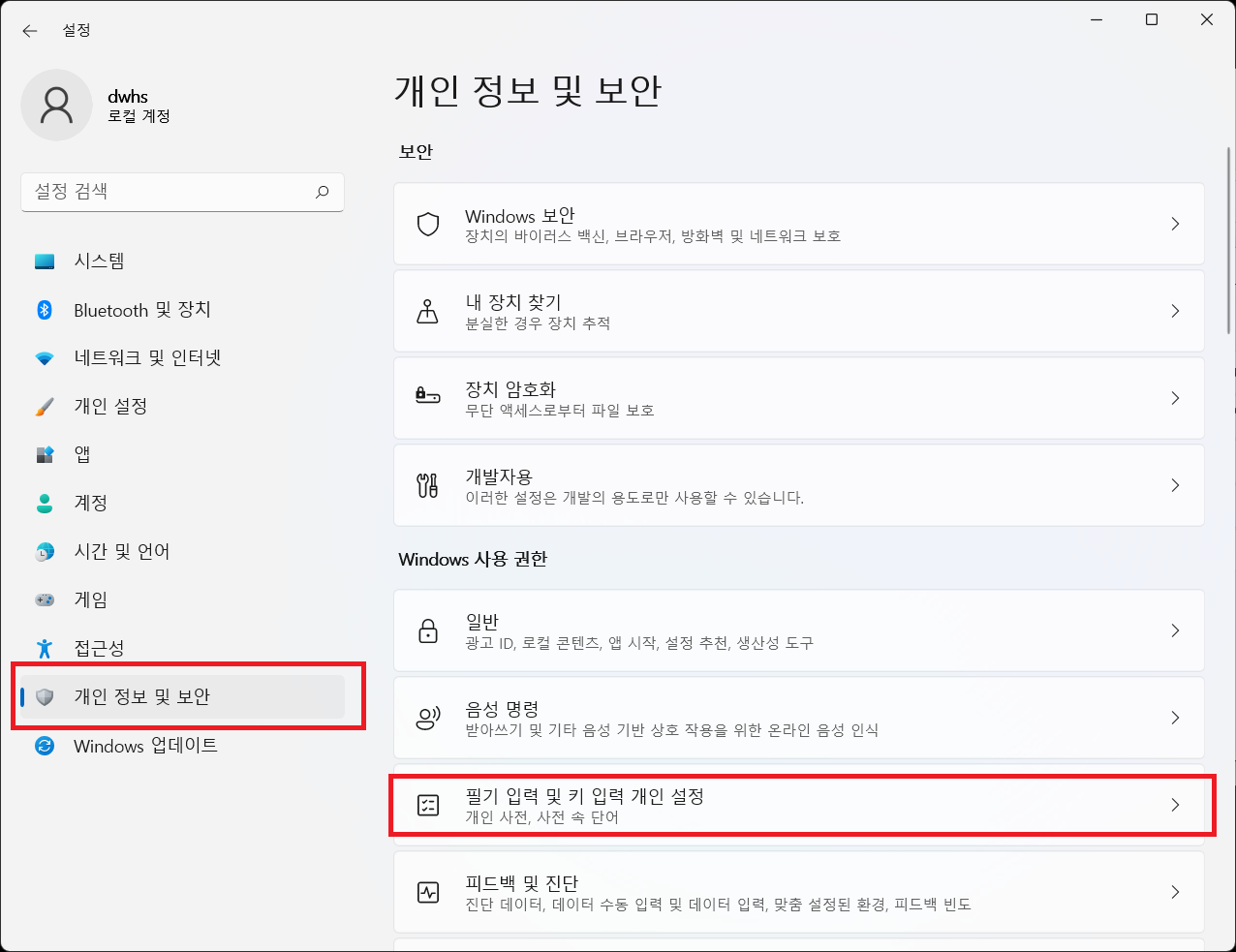Expand 피드백 및 진단 chevron arrow
Screen dimensions: 1236x952
pos(1175,892)
